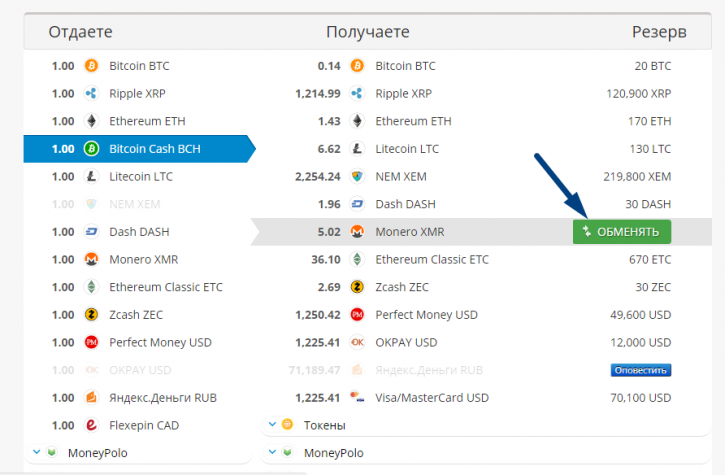Click the Резерв column header
725x475 pixels.
659,32
